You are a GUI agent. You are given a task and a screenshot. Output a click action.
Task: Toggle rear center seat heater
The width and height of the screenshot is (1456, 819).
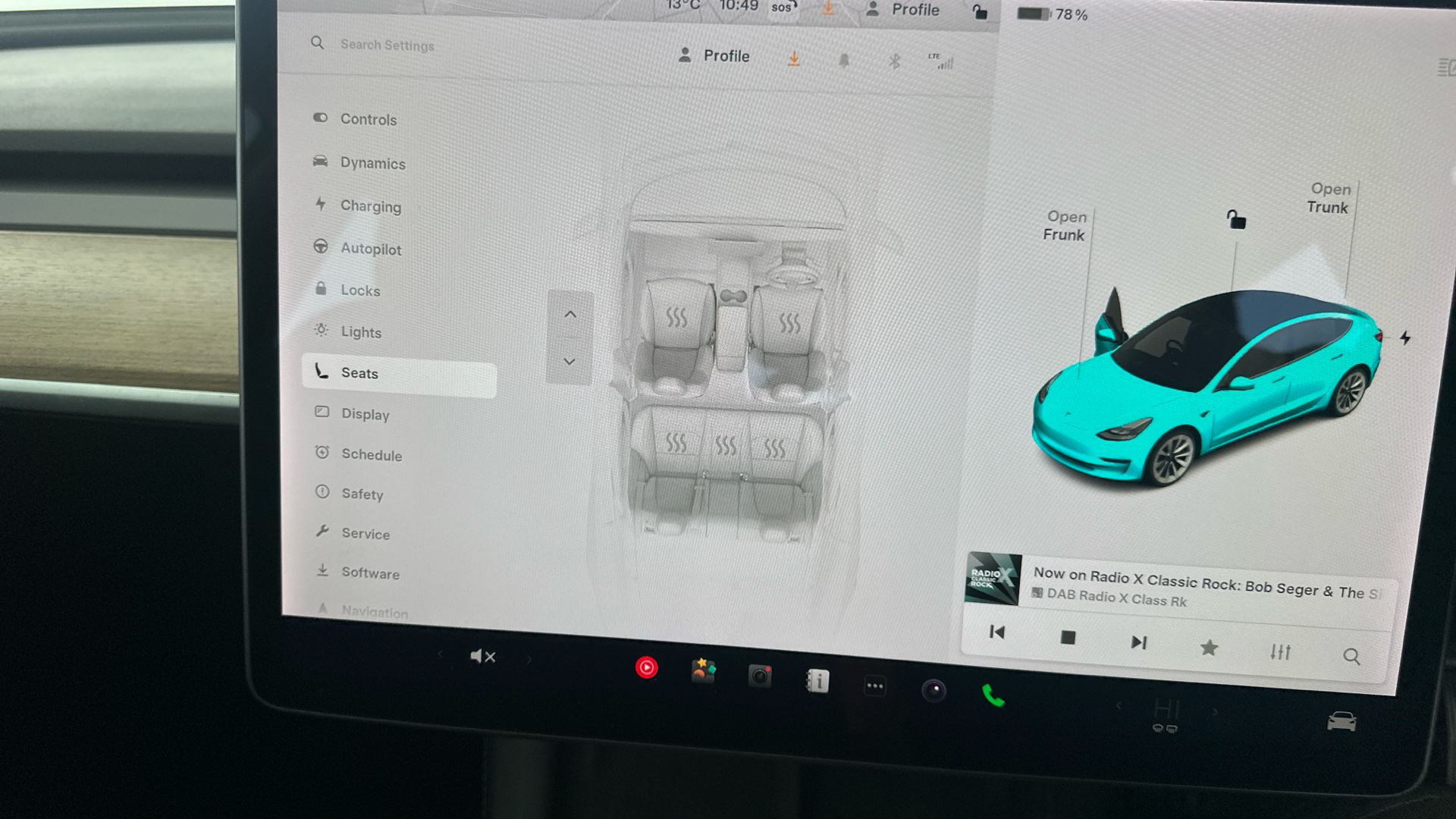[x=725, y=445]
